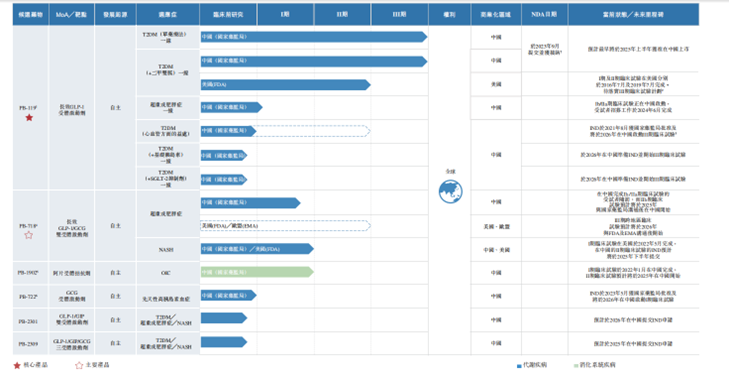Click the dashed 美國(FDA)/歐盟(EMA) outlined bar
Image resolution: width=729 pixels, height=375 pixels.
[285, 226]
